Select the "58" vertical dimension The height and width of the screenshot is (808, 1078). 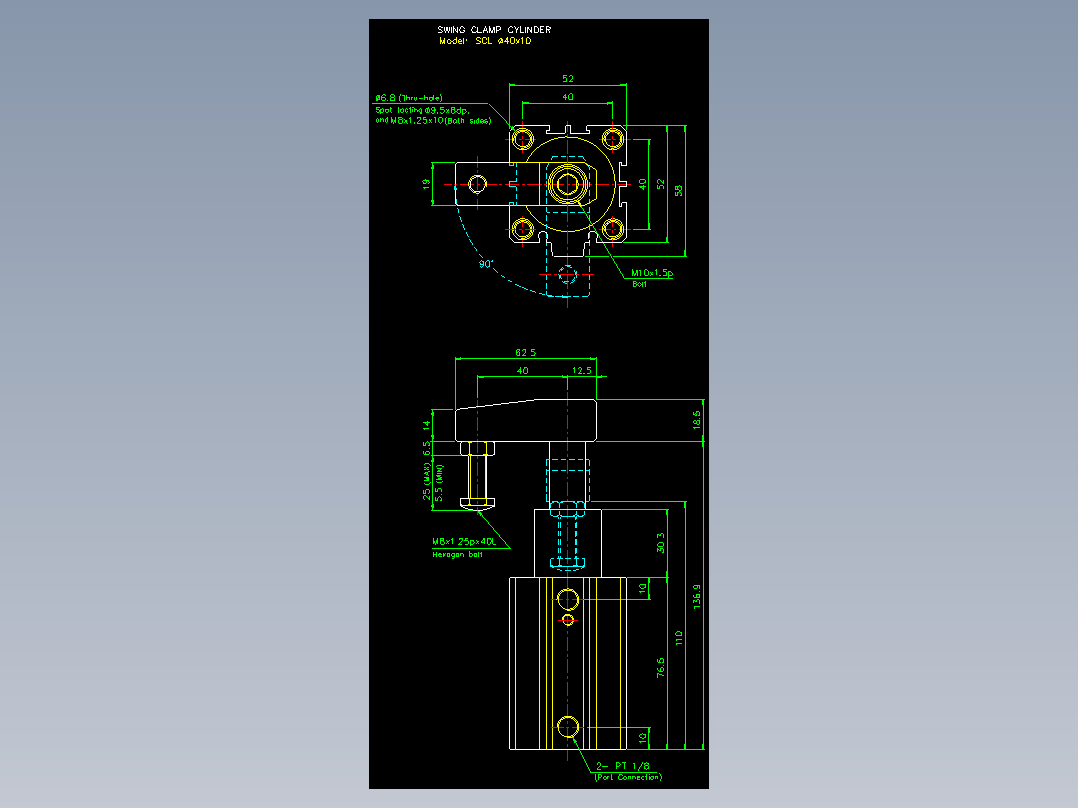(x=679, y=190)
